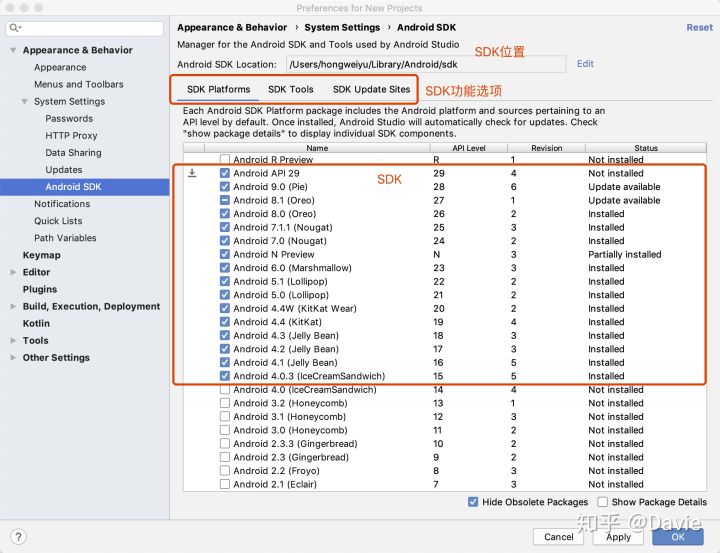Select Menus and Toolbars item

[79, 84]
